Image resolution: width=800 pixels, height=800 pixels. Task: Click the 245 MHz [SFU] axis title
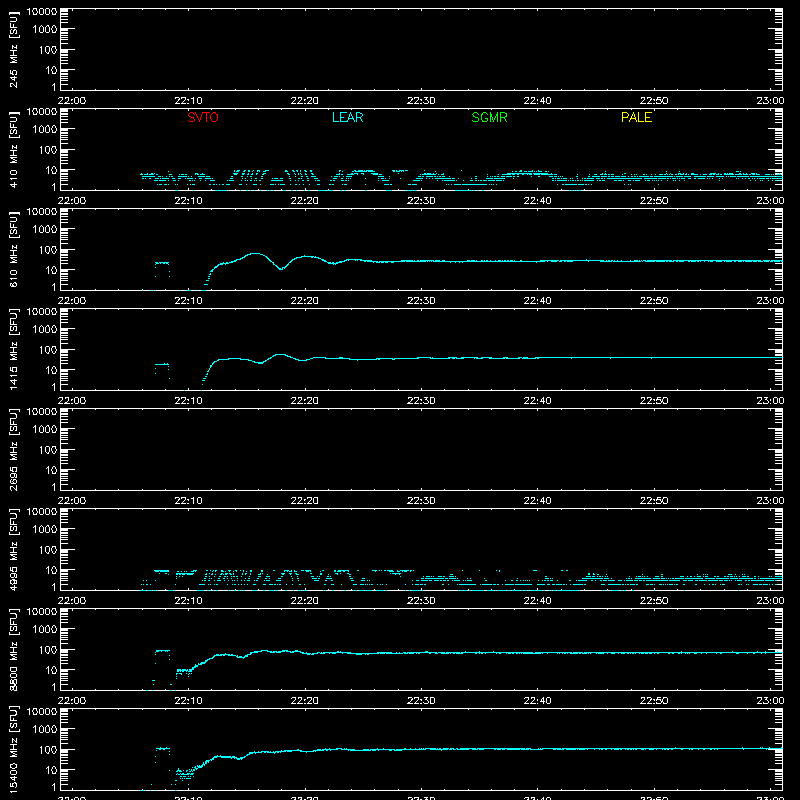pos(14,49)
